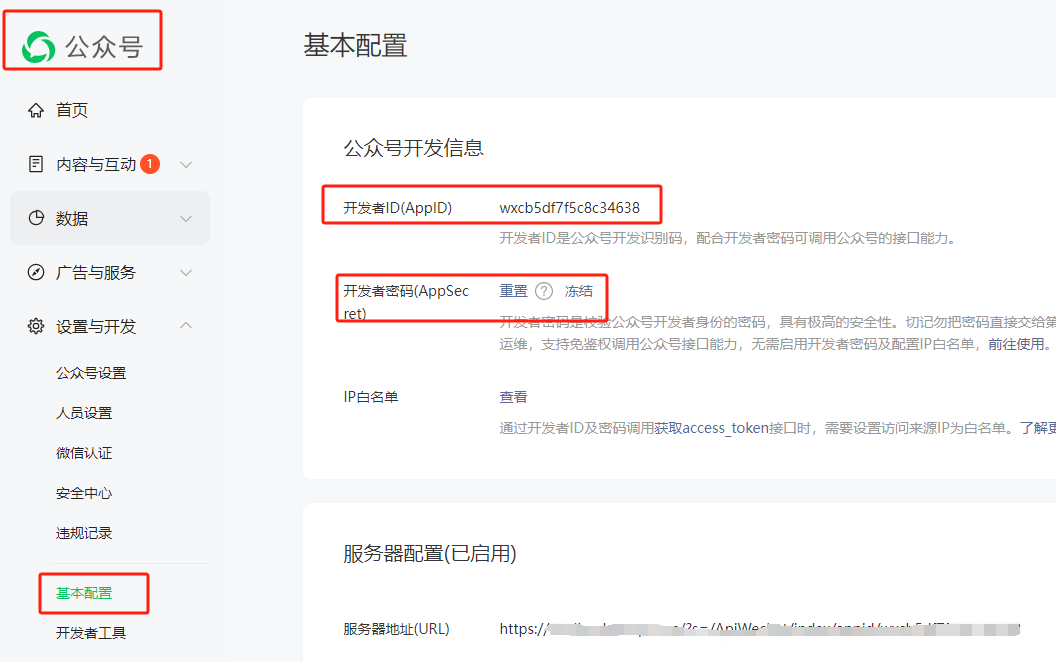This screenshot has width=1056, height=662.
Task: Click the 内容与互动 document icon
Action: [x=36, y=164]
